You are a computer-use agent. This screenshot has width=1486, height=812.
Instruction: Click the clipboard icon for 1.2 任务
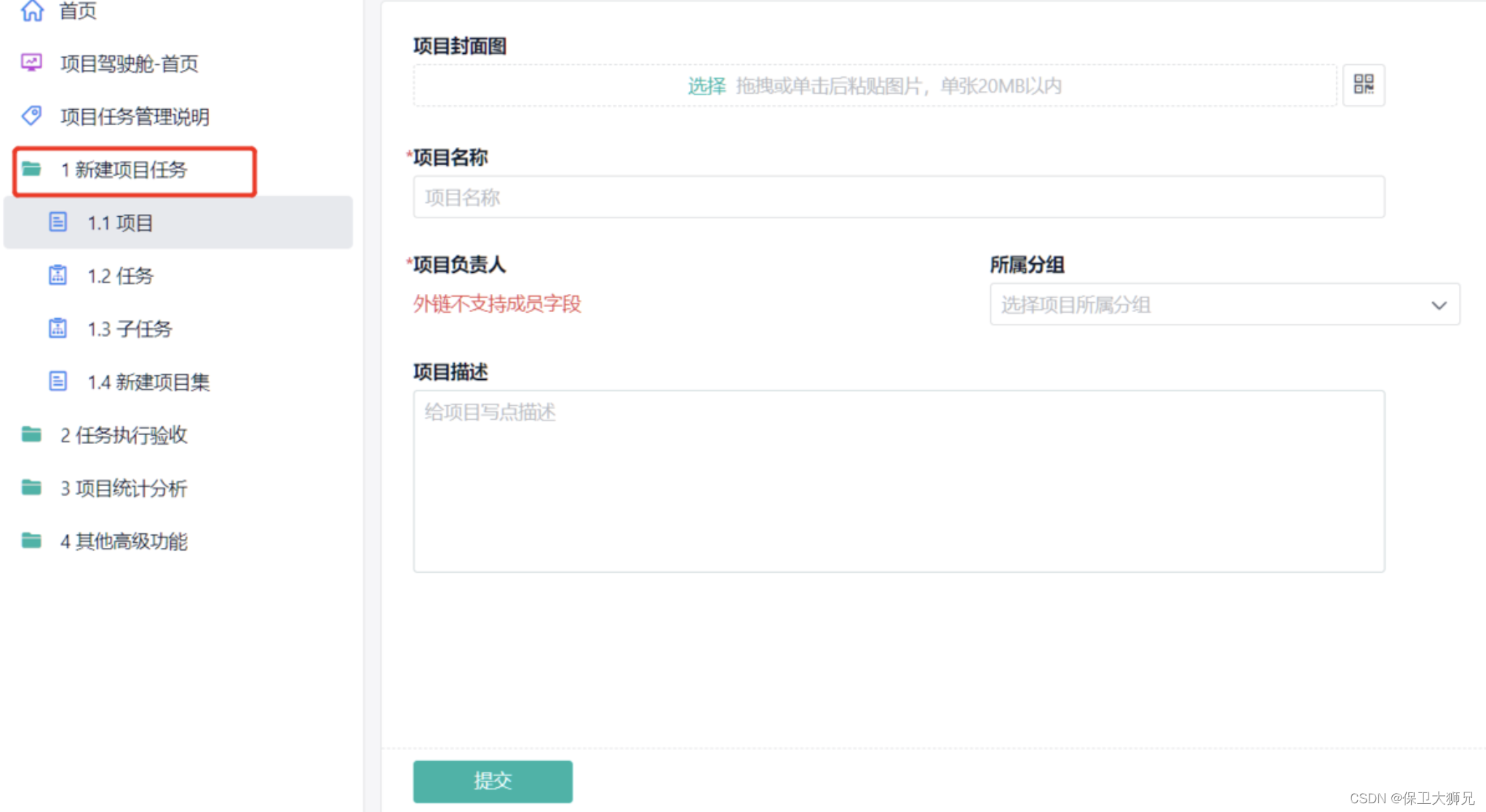click(x=58, y=275)
